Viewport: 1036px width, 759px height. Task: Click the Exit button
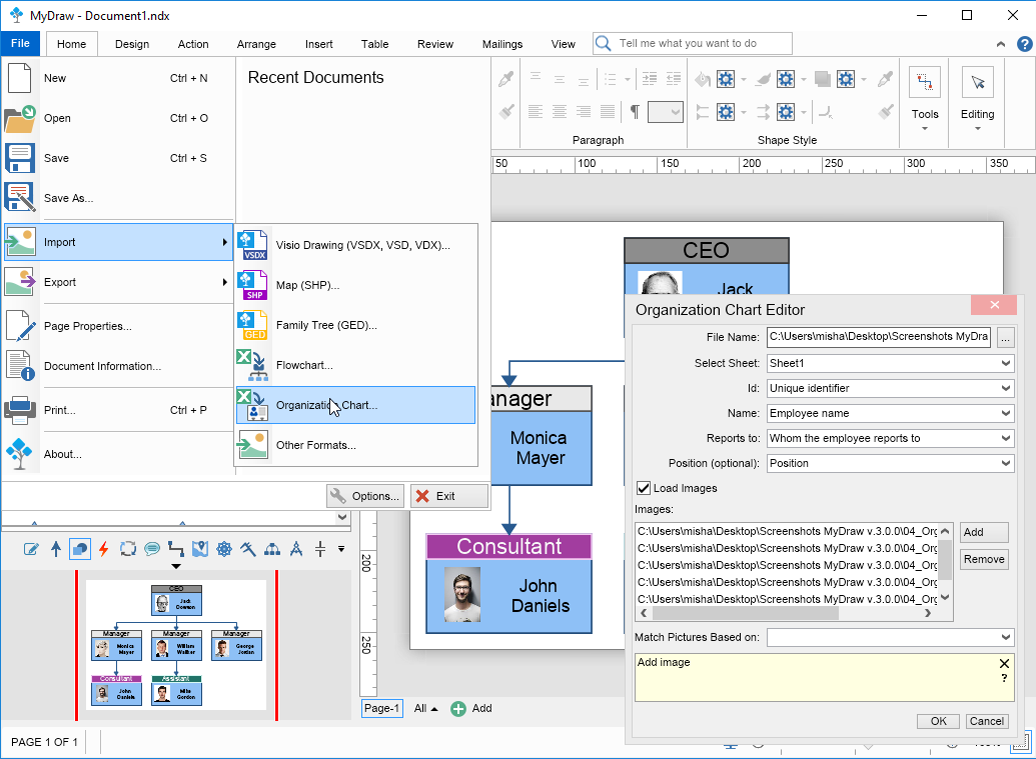(449, 496)
